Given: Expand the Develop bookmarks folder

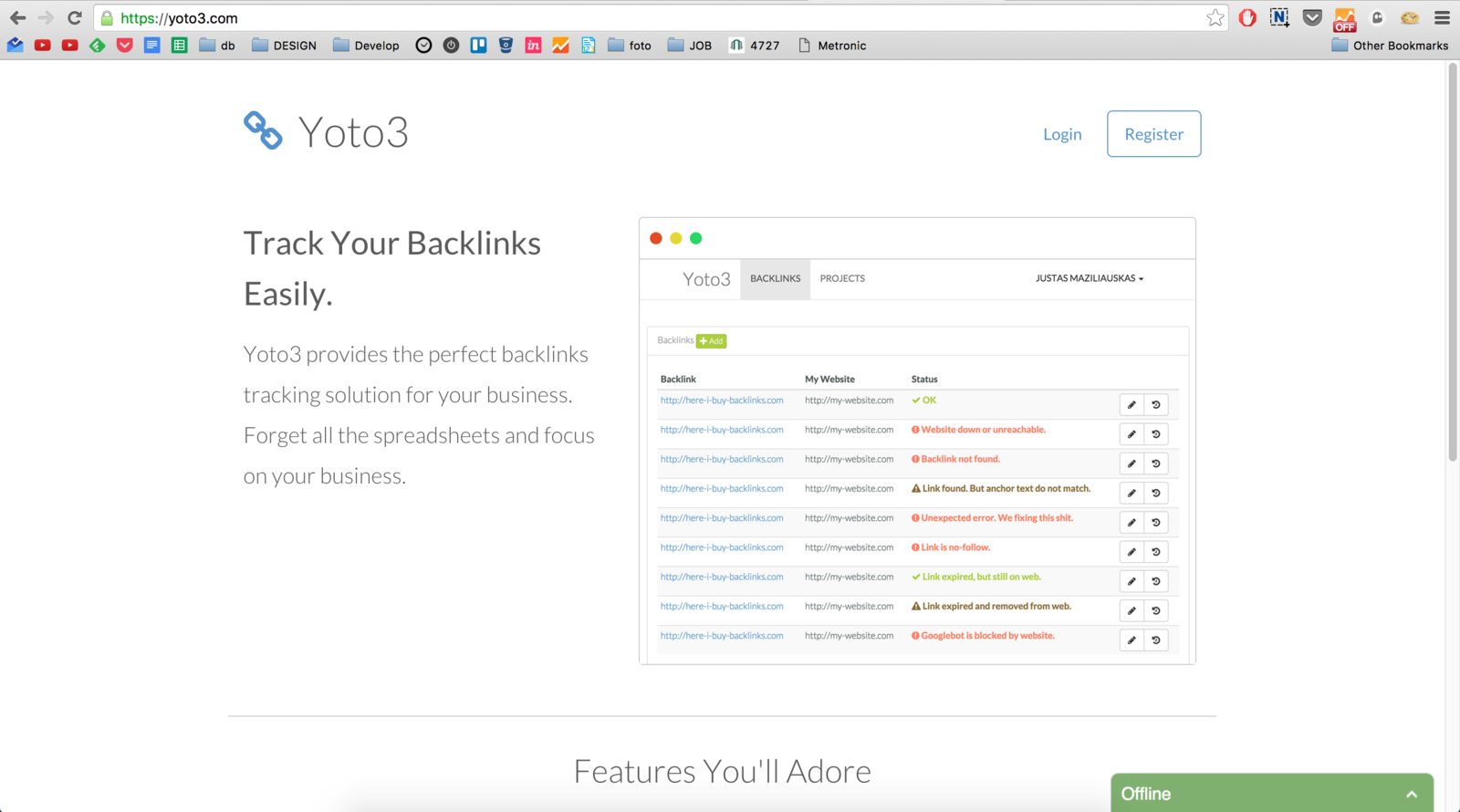Looking at the screenshot, I should point(366,45).
